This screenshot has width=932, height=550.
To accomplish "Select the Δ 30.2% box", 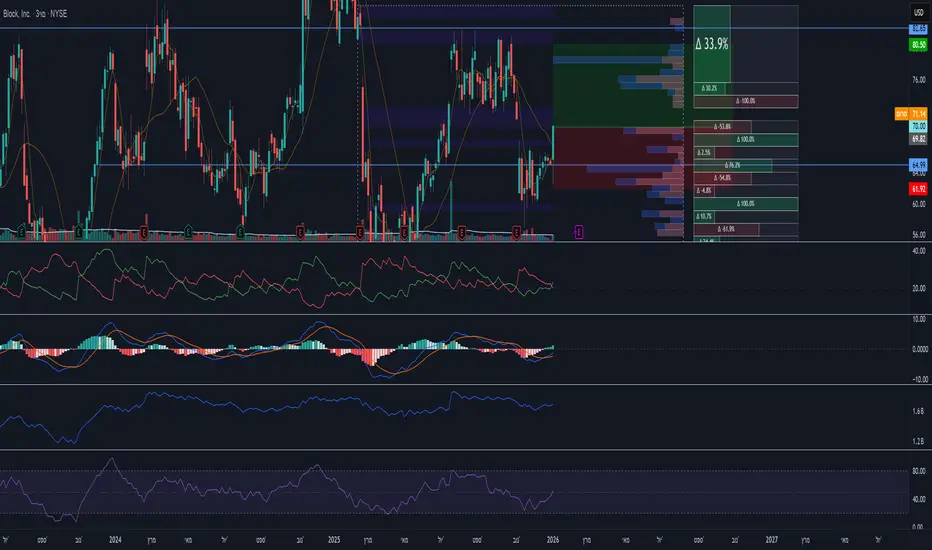I will [x=709, y=88].
